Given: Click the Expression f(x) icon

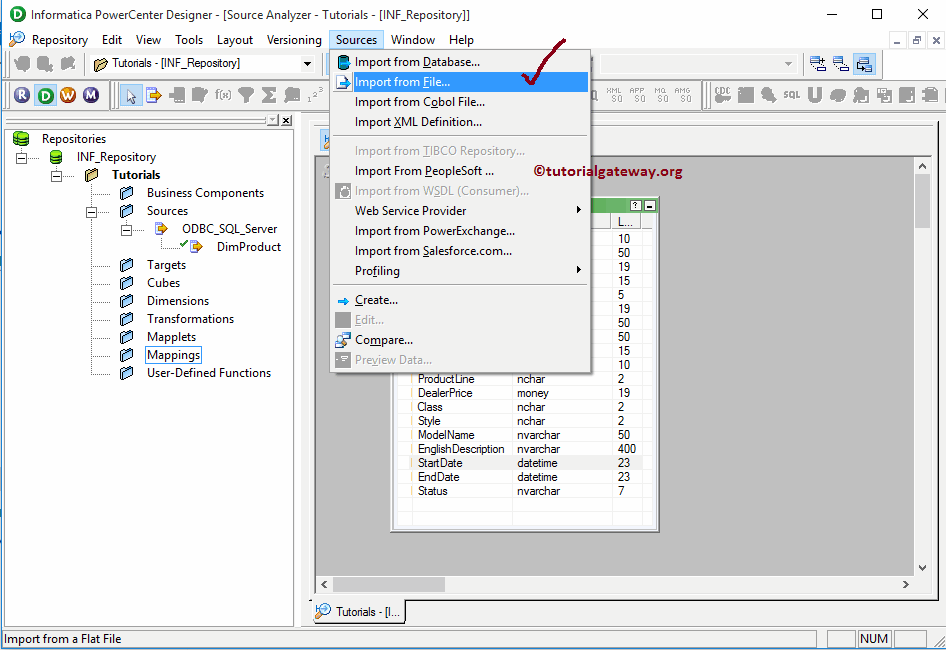Looking at the screenshot, I should [223, 95].
